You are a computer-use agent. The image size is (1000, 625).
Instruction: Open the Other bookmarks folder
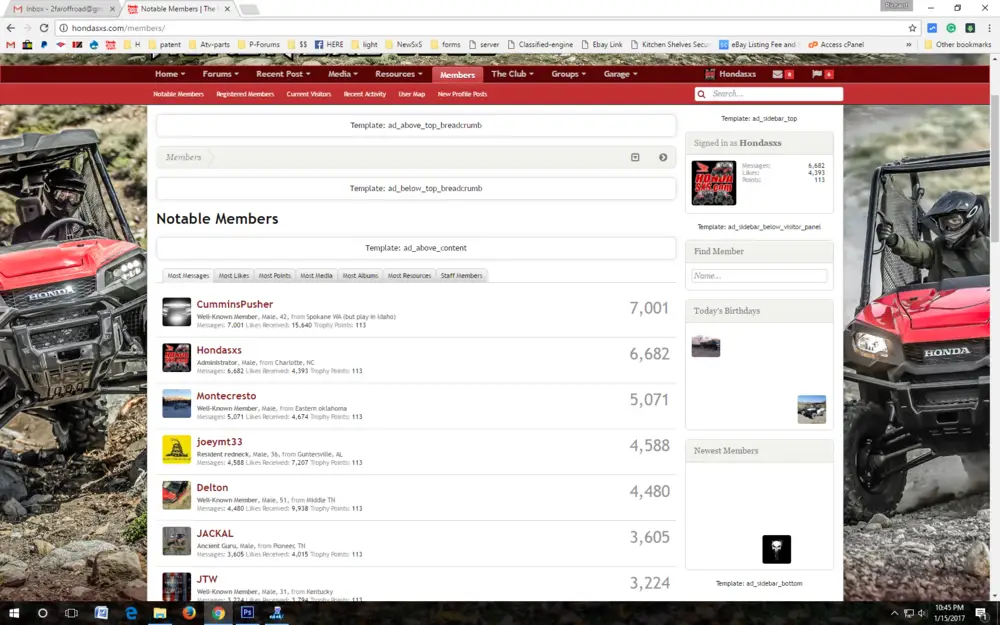[958, 45]
